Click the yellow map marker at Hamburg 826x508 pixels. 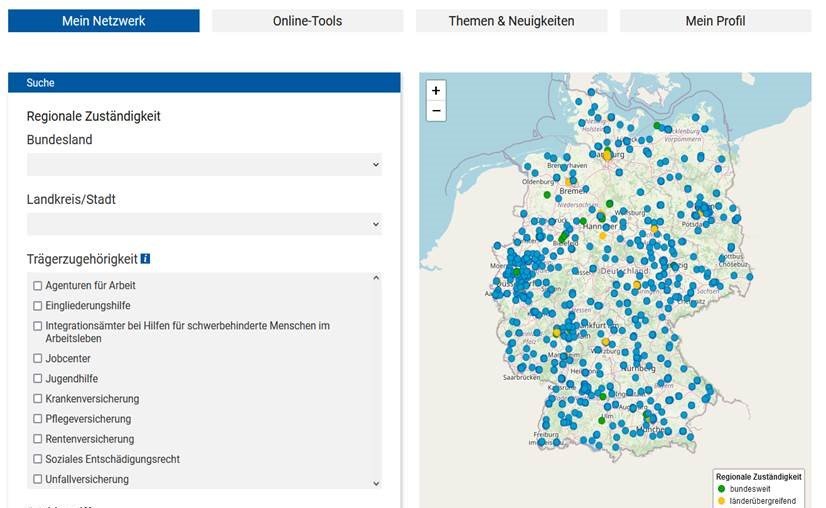606,155
